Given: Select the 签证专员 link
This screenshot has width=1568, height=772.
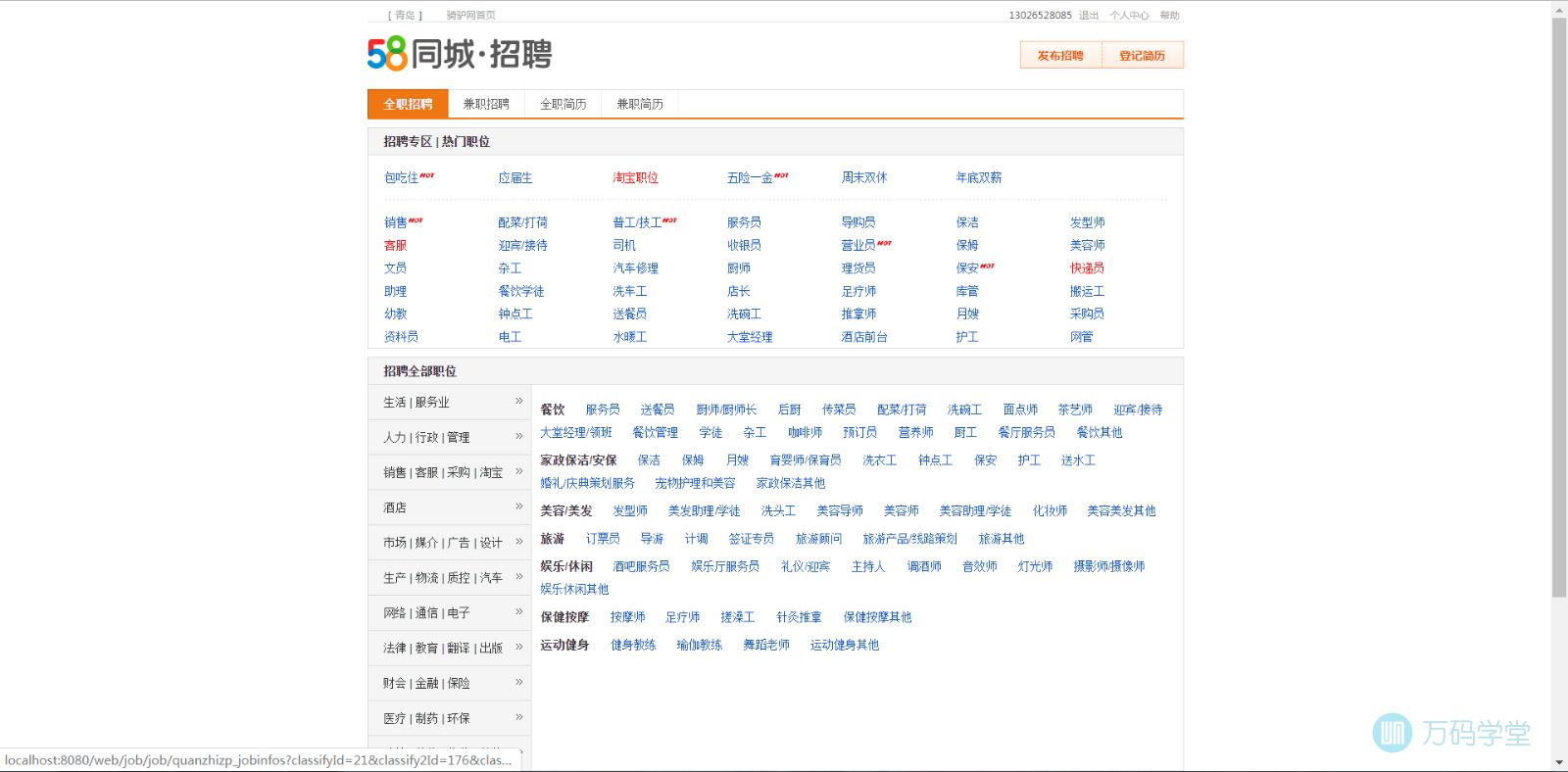Looking at the screenshot, I should tap(751, 538).
